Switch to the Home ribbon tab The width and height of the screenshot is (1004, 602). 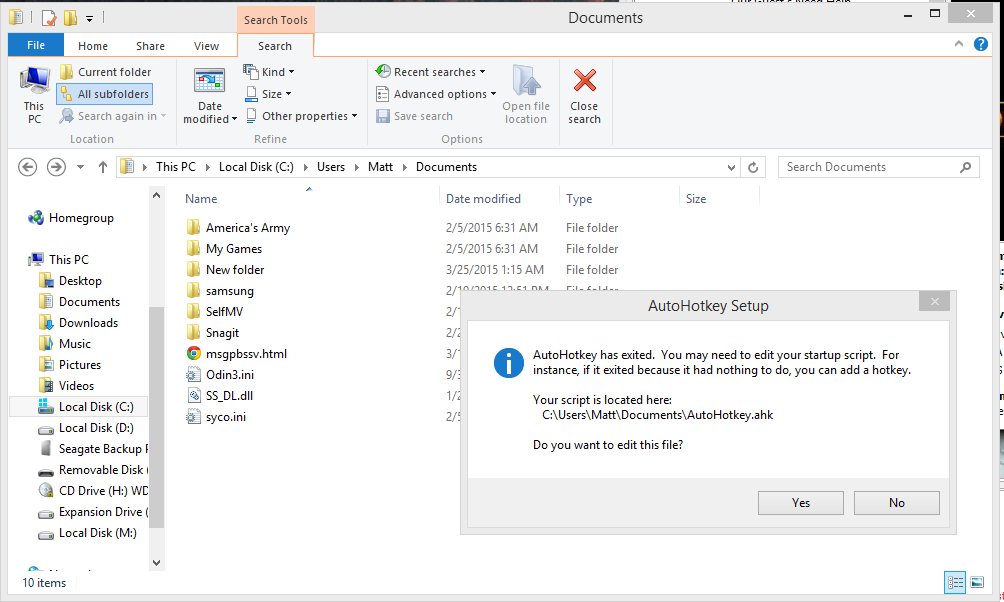pyautogui.click(x=93, y=46)
